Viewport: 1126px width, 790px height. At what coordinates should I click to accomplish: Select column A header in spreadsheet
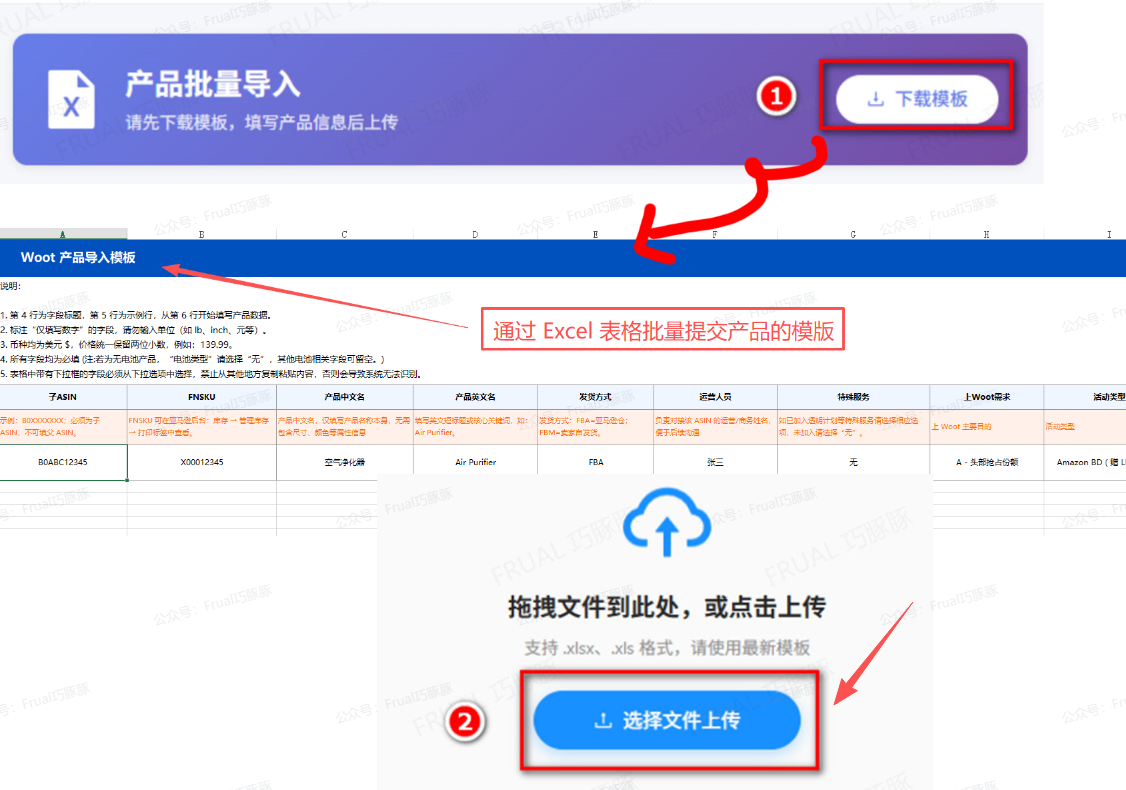pyautogui.click(x=63, y=234)
